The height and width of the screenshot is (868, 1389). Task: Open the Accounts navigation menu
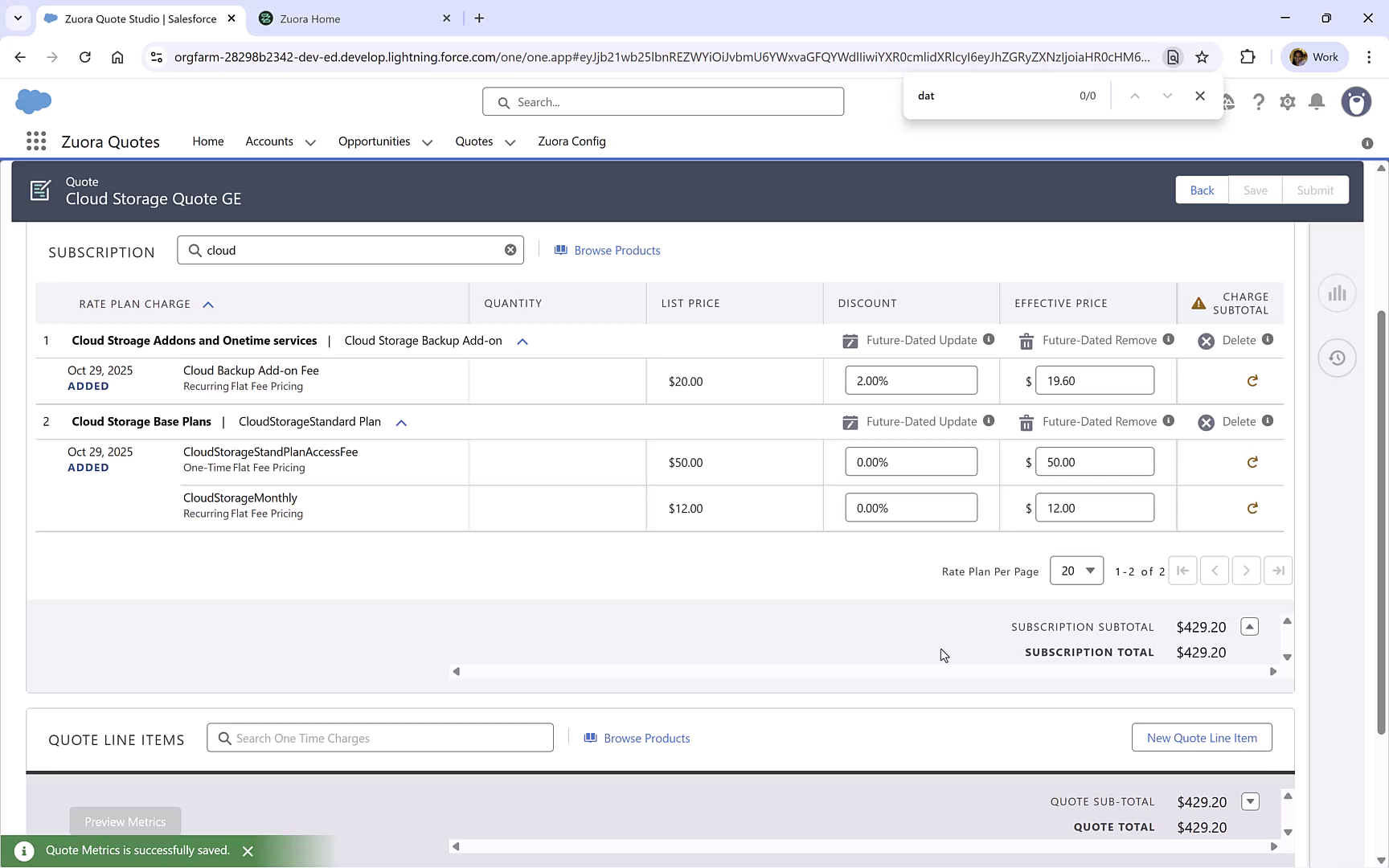(x=280, y=141)
